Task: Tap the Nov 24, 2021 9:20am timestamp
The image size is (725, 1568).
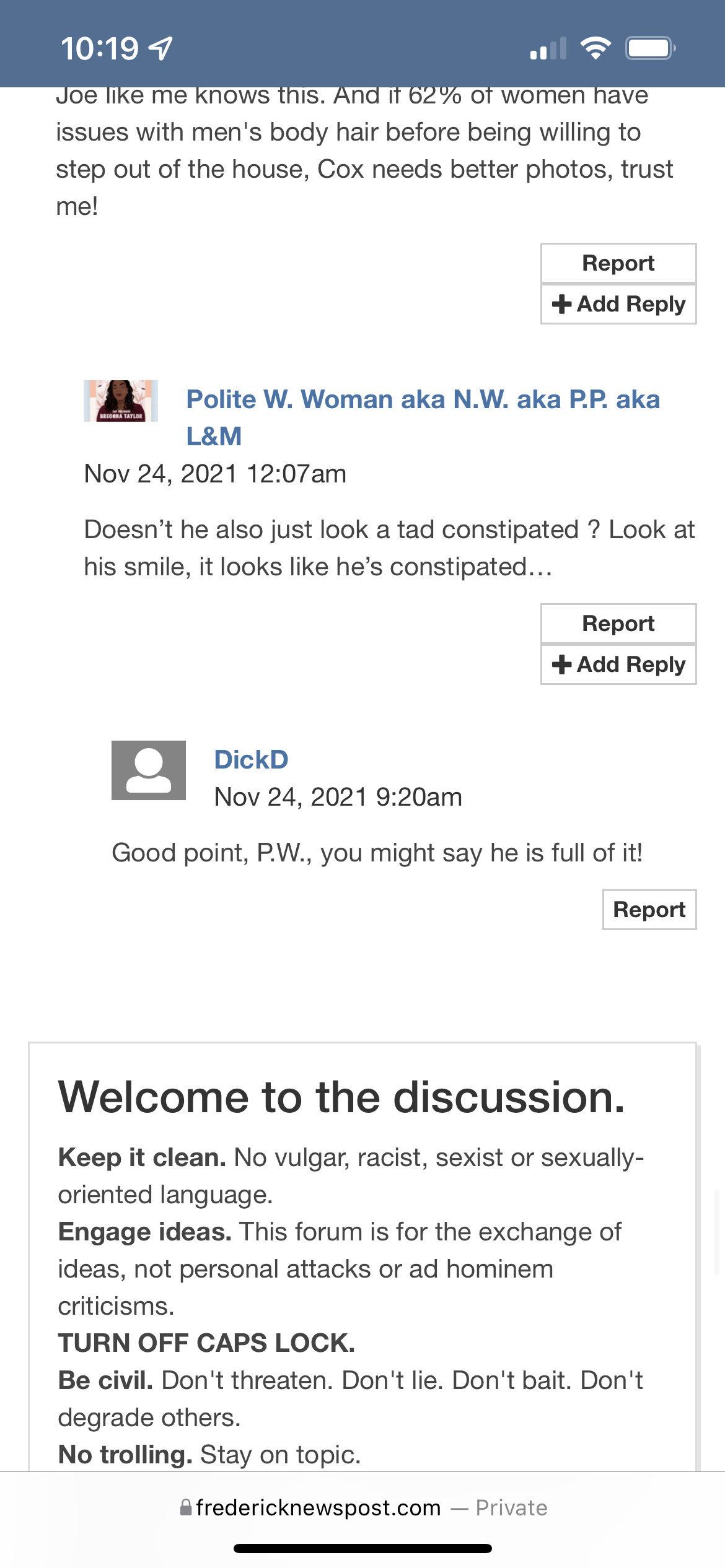Action: [338, 797]
